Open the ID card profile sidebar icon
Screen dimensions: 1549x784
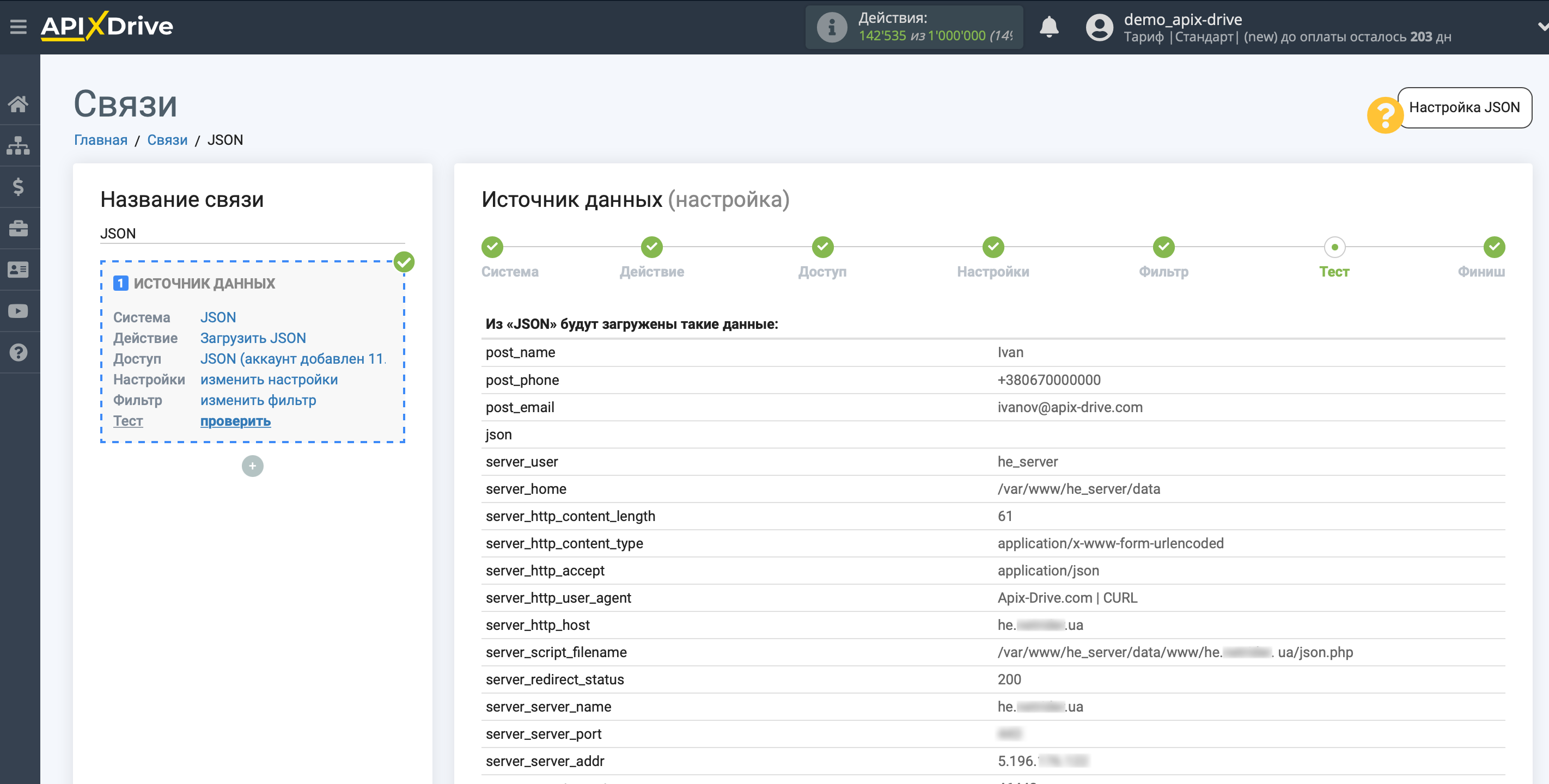19,270
